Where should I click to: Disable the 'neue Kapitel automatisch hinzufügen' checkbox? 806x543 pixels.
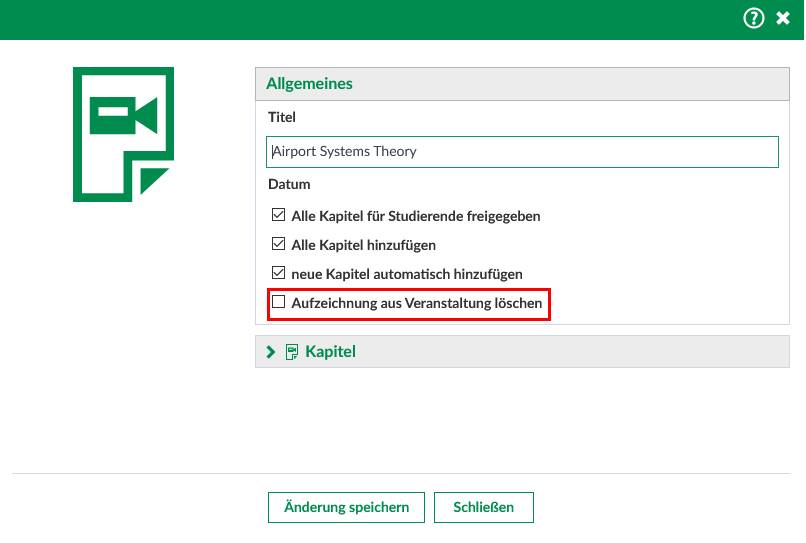(279, 273)
